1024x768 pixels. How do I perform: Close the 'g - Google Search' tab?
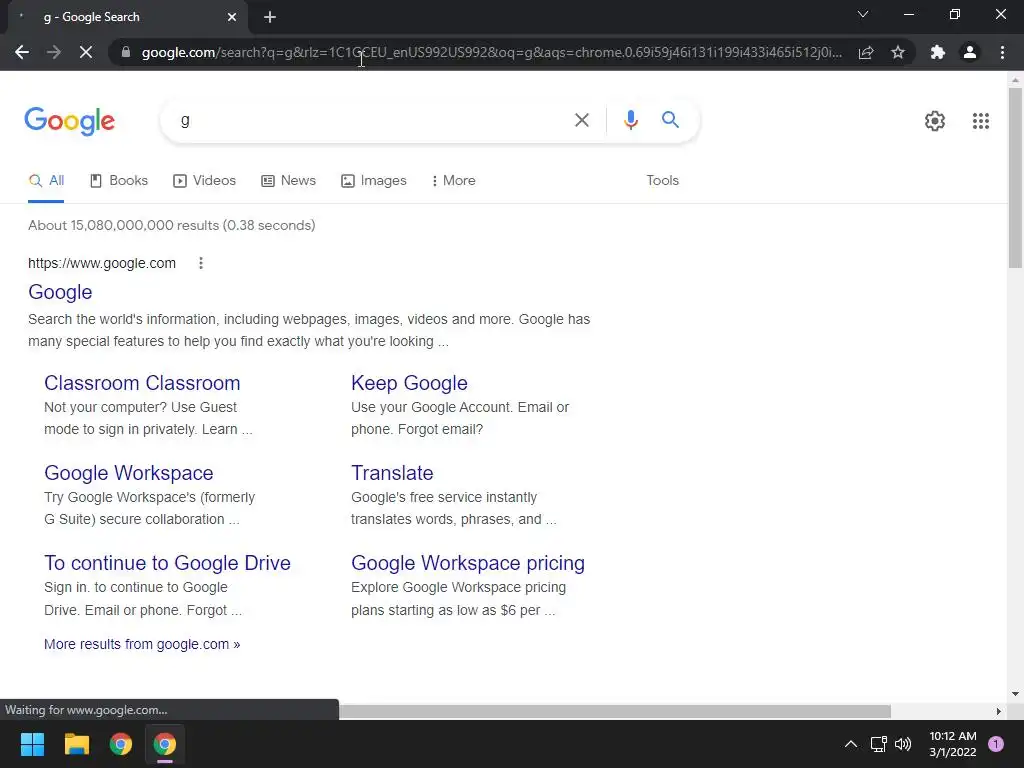[232, 17]
